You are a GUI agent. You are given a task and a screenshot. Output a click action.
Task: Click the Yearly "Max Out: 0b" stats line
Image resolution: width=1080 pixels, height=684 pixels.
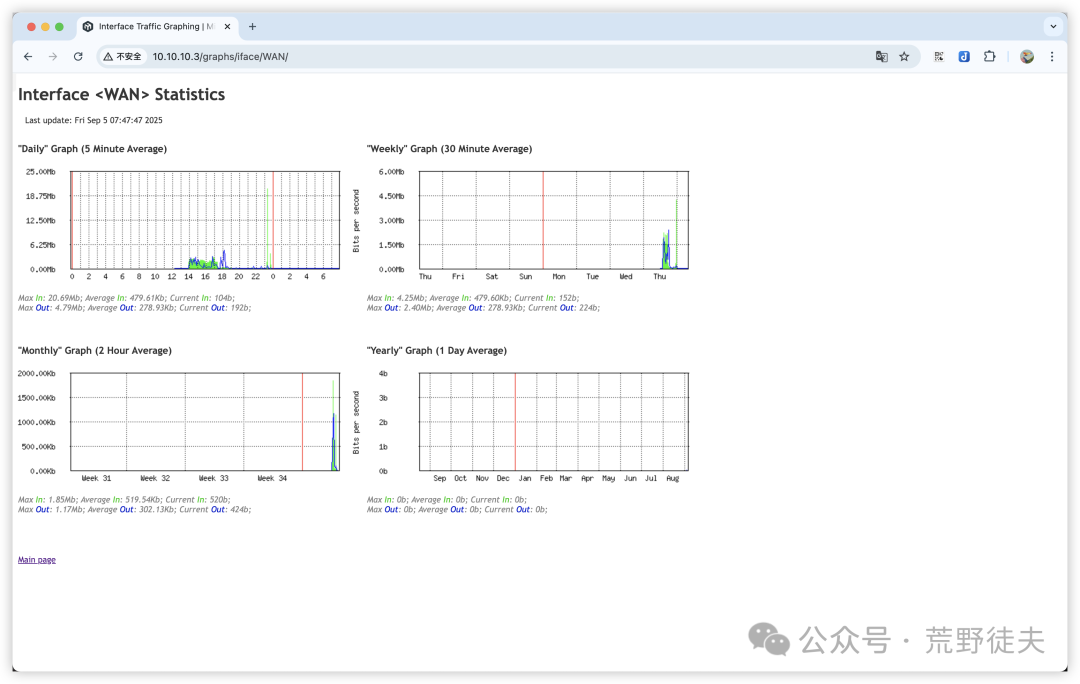click(x=457, y=510)
